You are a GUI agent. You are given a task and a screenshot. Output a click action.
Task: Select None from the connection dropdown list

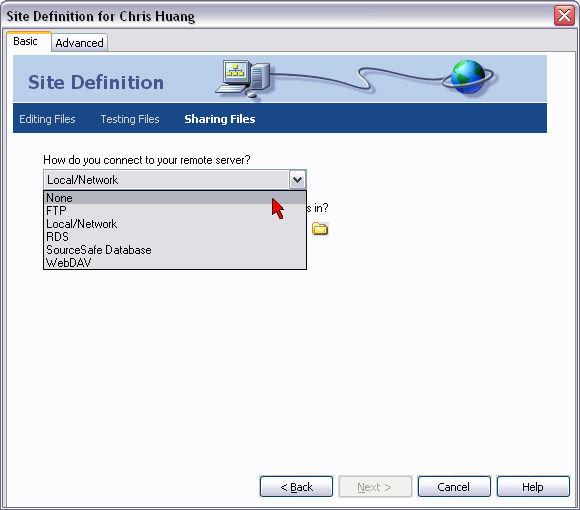[175, 198]
